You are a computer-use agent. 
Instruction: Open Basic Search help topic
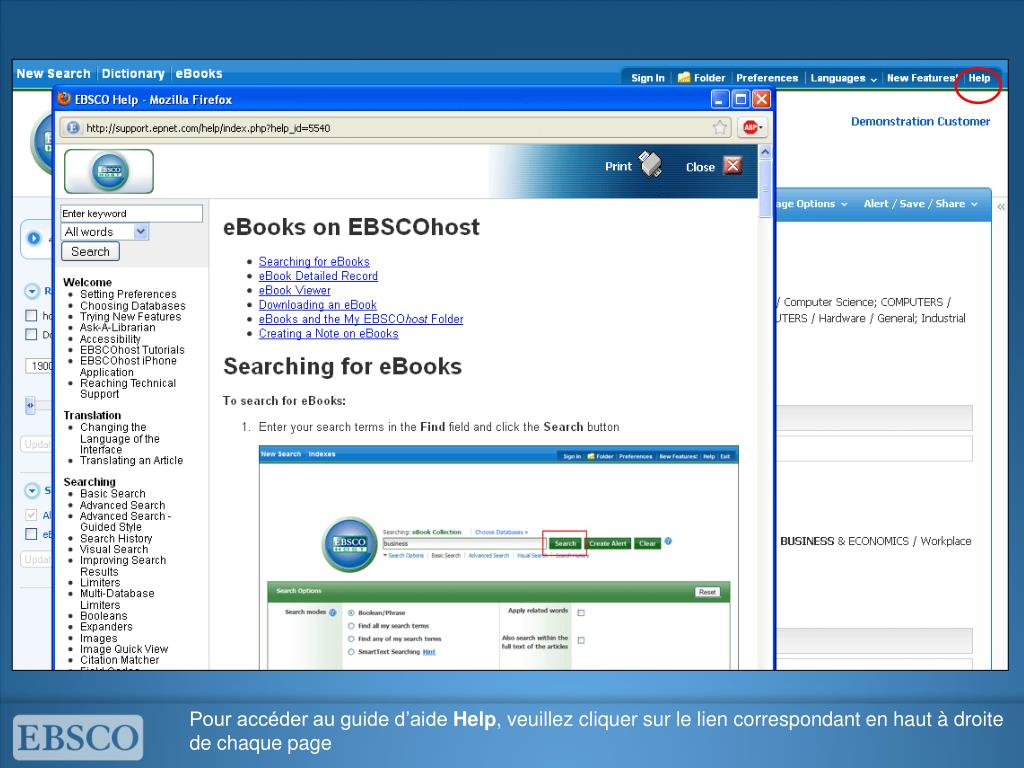point(112,494)
